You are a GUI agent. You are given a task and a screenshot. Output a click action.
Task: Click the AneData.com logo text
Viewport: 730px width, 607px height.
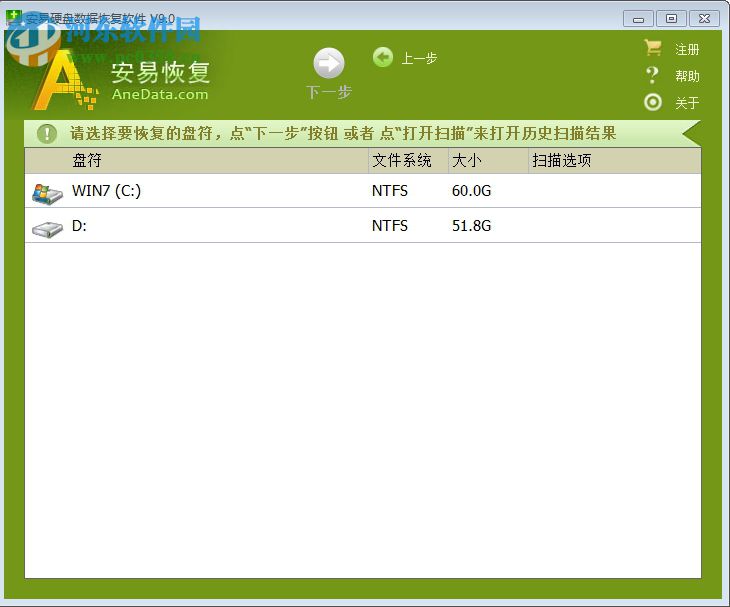tap(160, 94)
